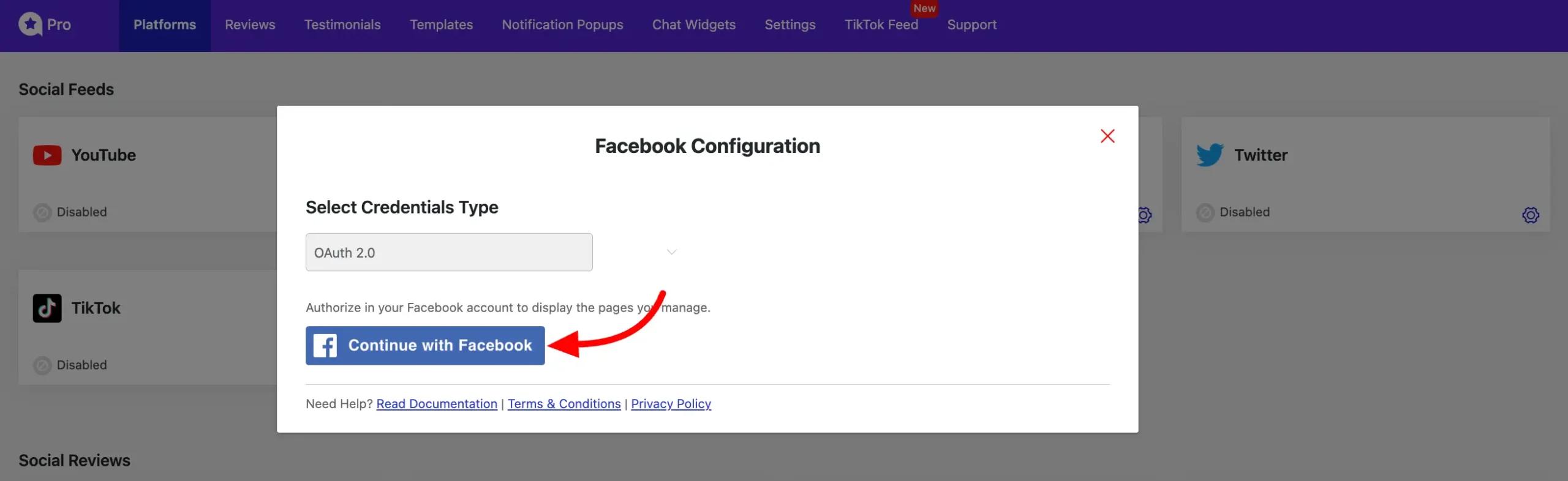Click the Select Credentials Type label
Screen dimensions: 1568x481
pos(402,207)
